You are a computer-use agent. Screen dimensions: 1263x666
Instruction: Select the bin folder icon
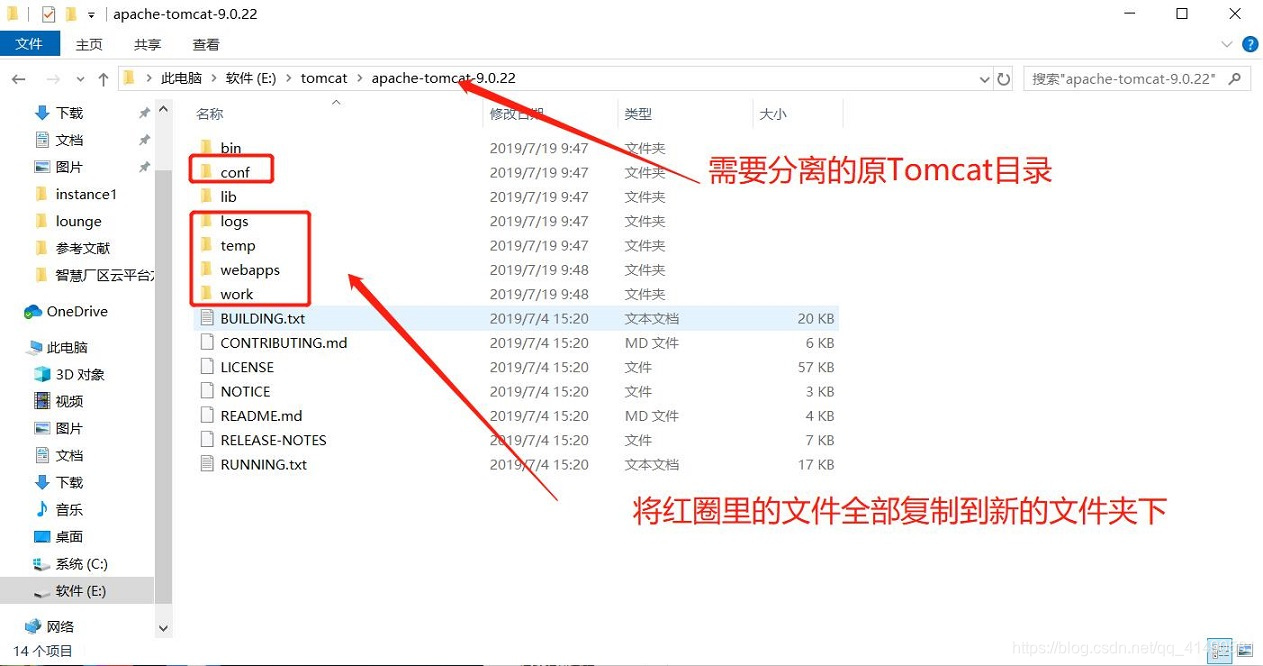pos(207,148)
